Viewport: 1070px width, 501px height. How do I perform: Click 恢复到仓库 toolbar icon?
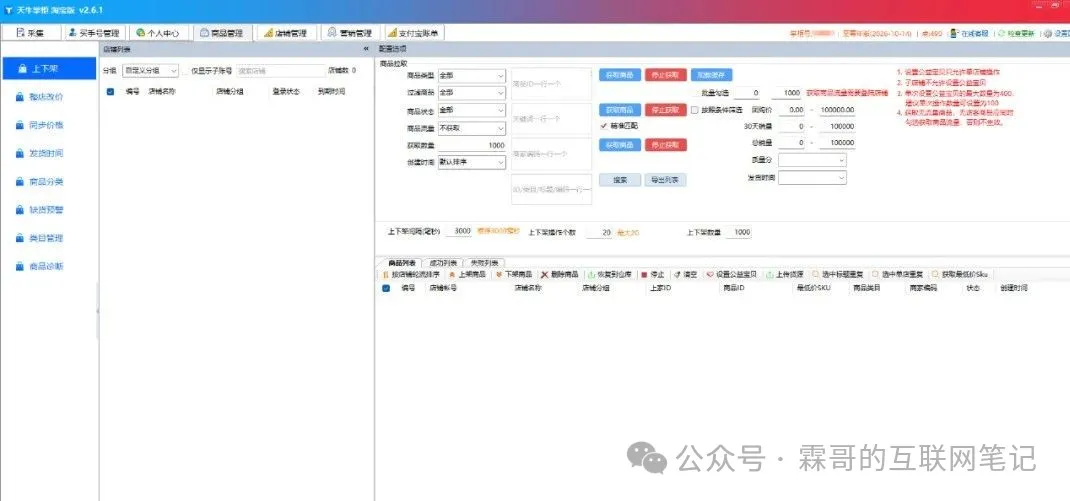coord(591,274)
